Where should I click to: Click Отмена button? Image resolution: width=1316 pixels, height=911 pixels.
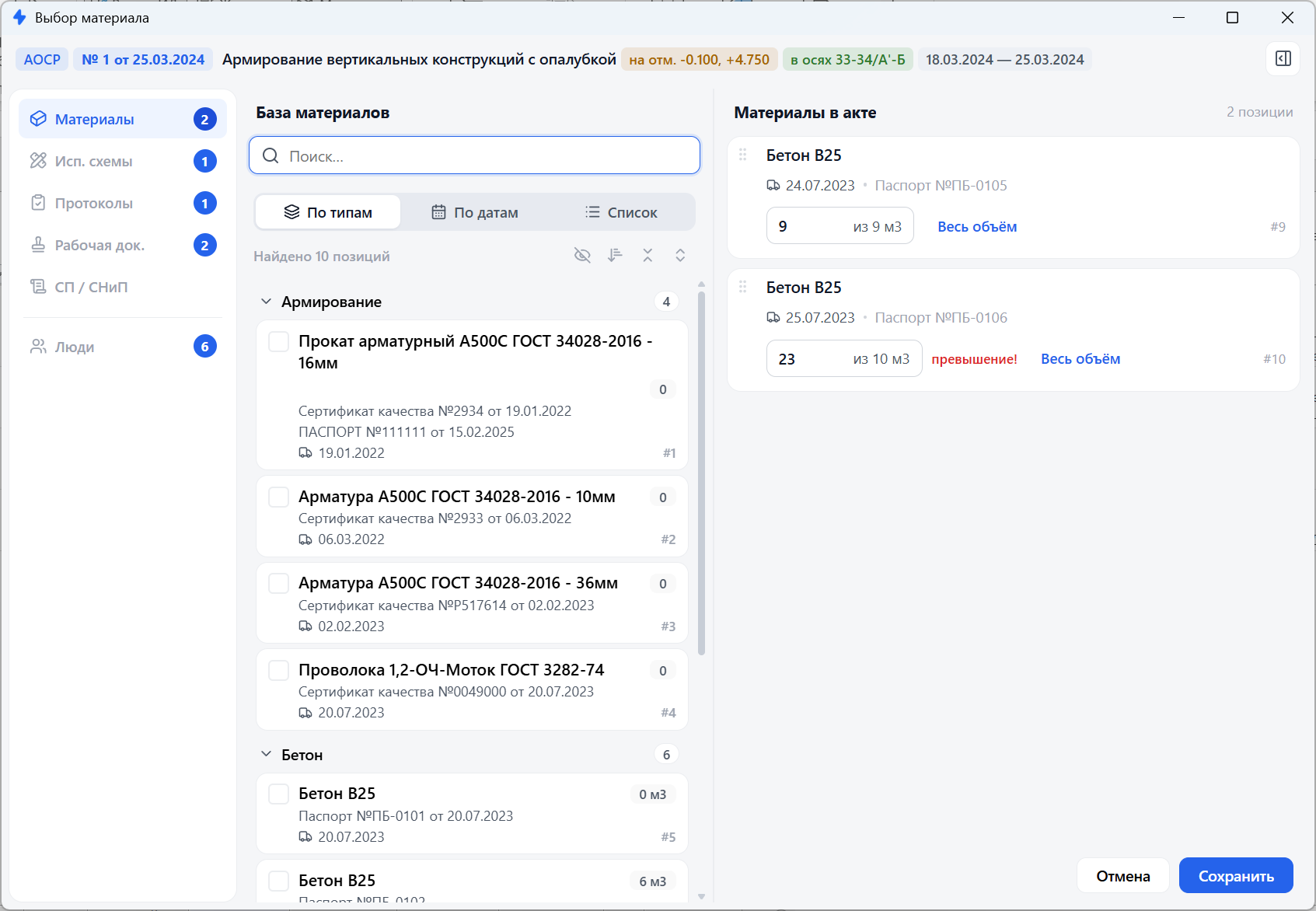click(x=1123, y=876)
